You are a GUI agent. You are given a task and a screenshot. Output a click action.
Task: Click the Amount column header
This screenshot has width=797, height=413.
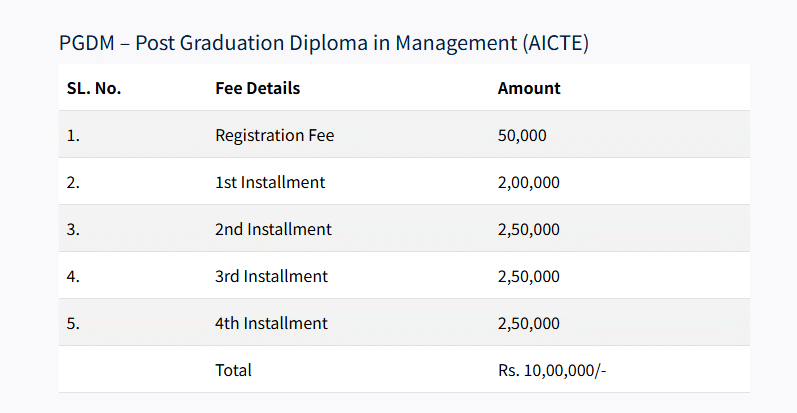[x=529, y=88]
